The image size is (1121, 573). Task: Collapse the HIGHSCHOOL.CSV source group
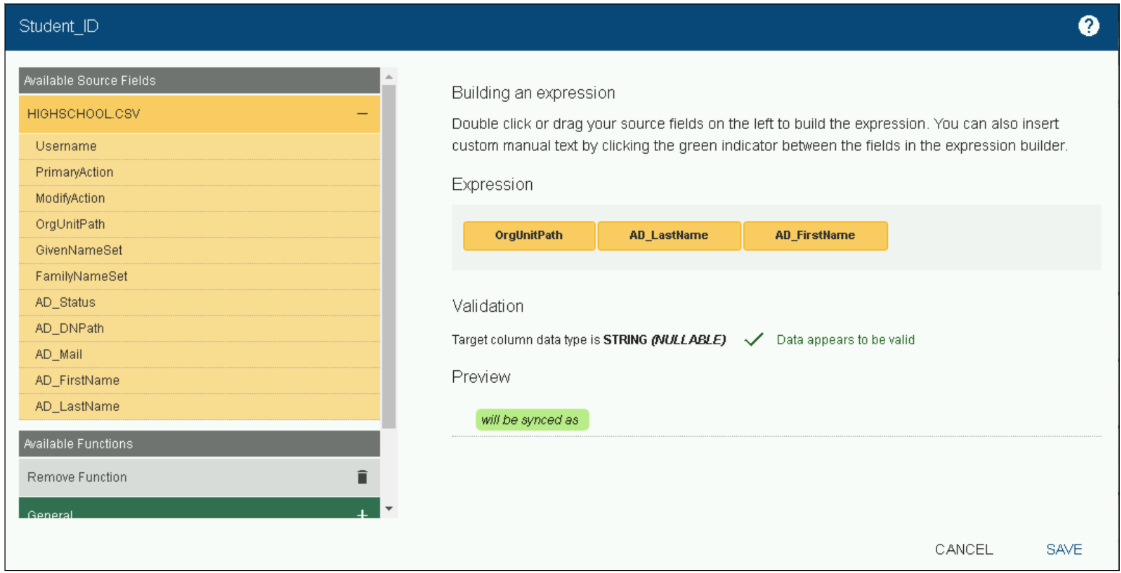coord(362,114)
